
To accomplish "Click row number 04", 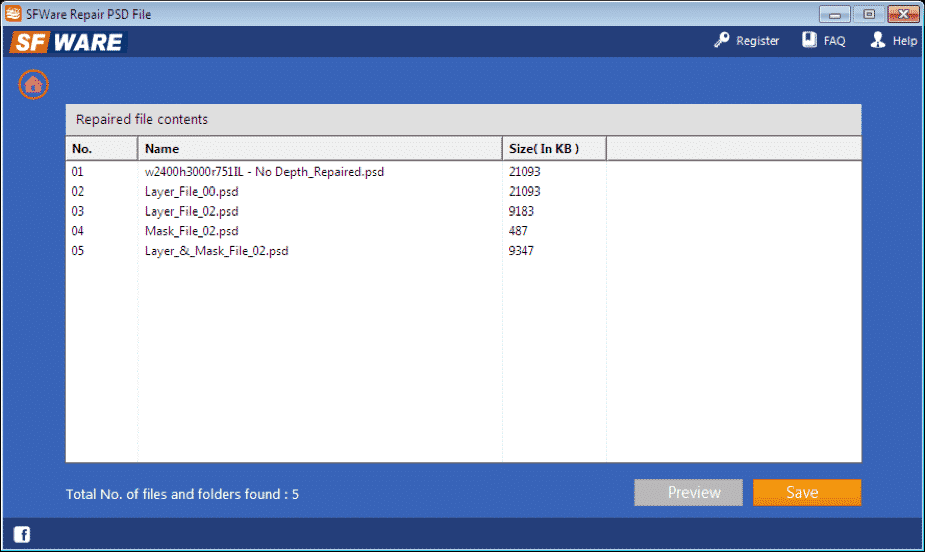I will 77,231.
